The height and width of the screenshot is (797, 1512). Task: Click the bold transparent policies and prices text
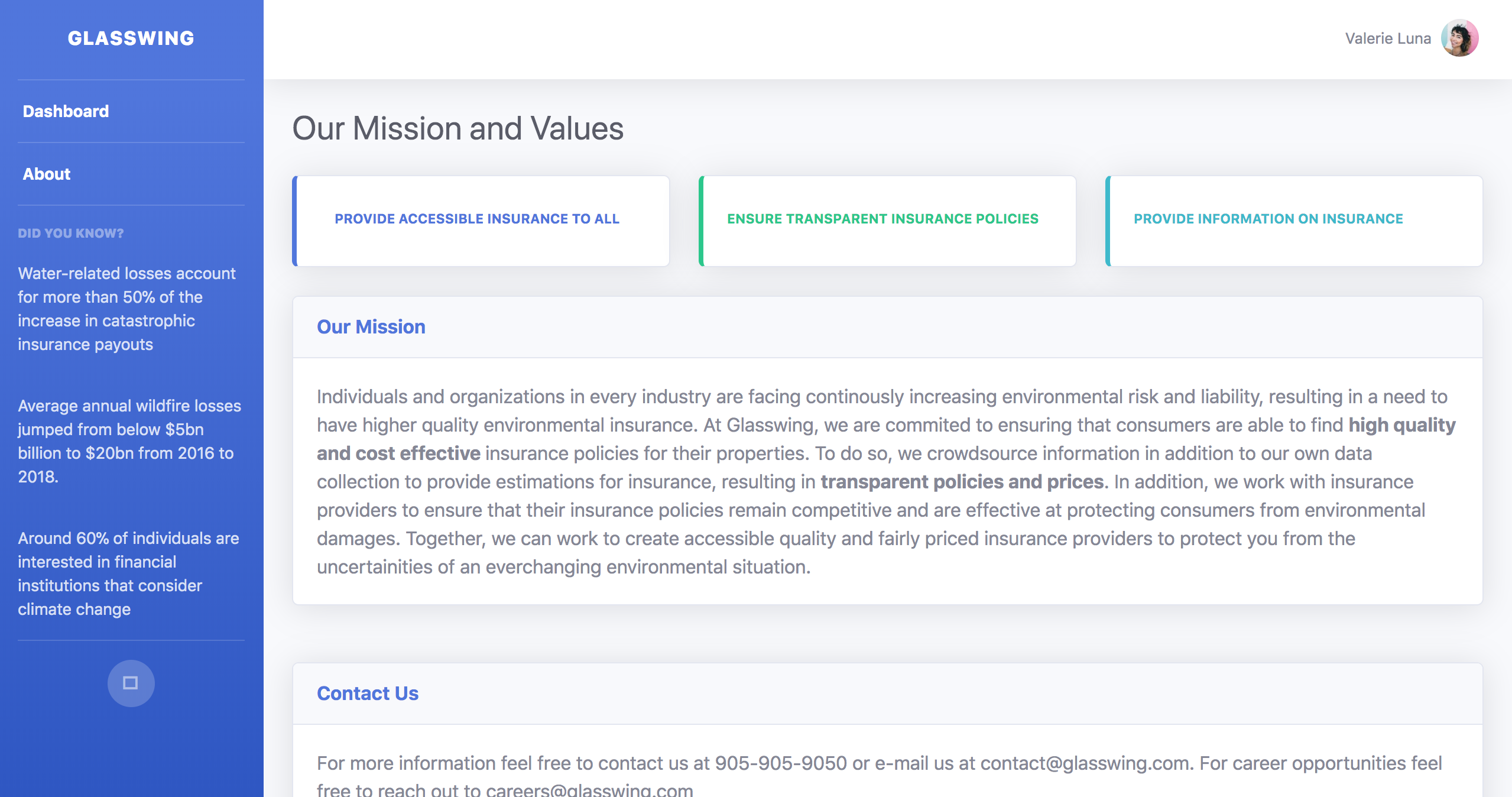(962, 482)
